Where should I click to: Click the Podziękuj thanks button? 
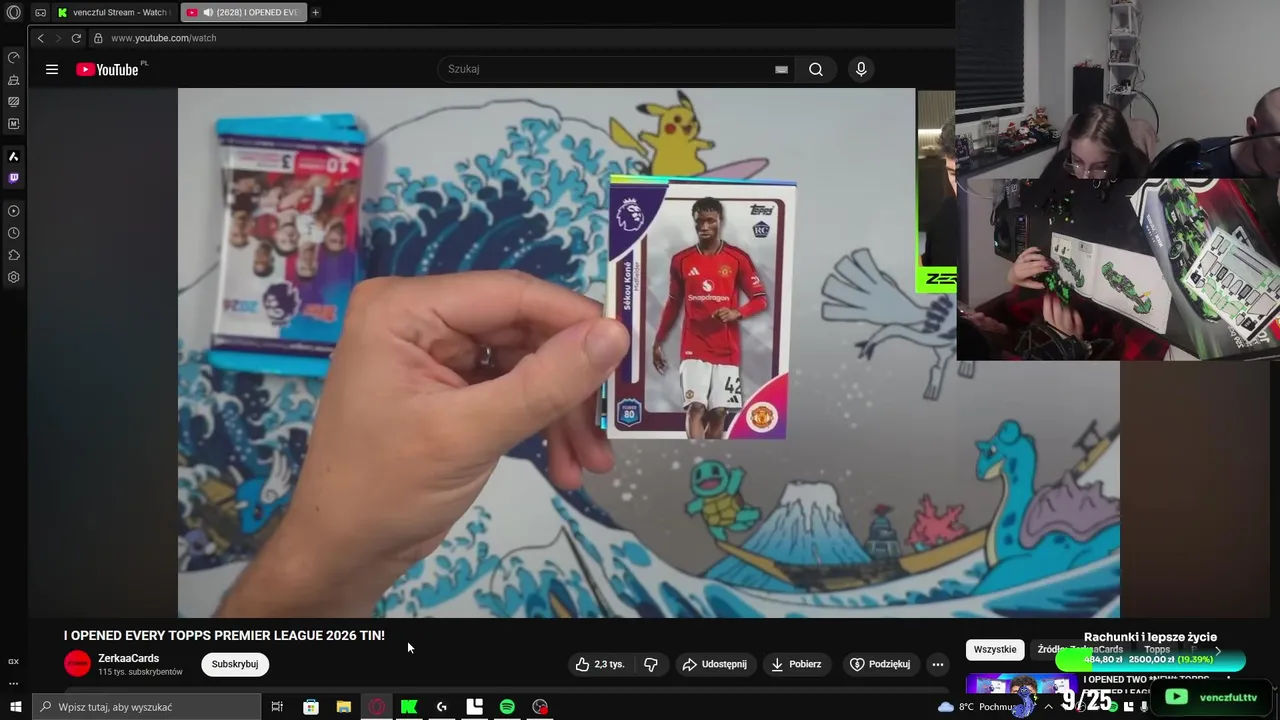pyautogui.click(x=880, y=664)
